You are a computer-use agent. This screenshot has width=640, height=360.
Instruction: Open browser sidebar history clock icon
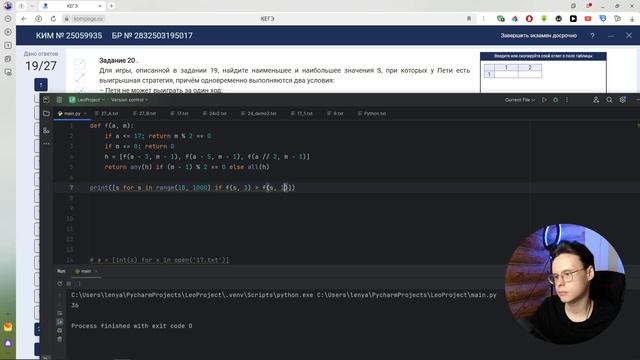(8, 19)
